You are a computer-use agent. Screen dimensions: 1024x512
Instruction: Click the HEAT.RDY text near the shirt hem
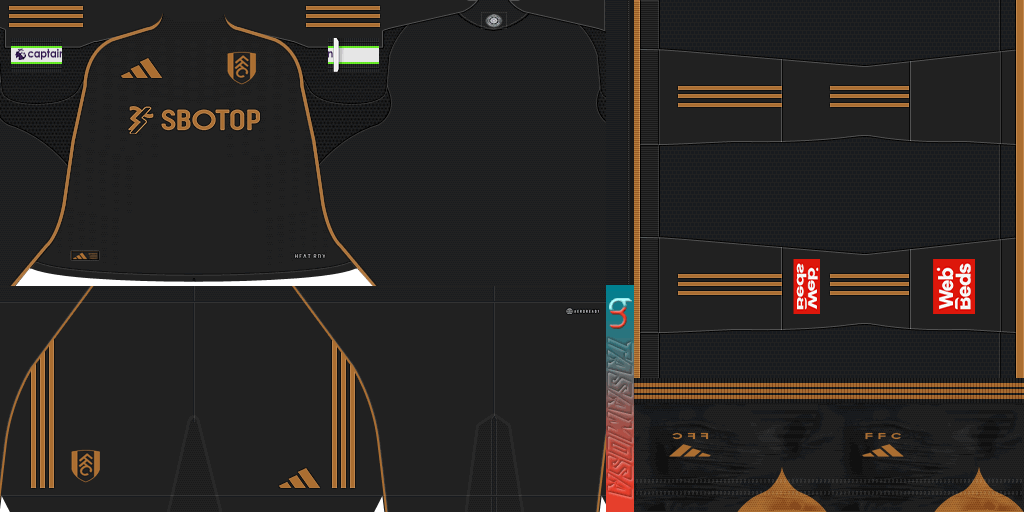pos(310,257)
